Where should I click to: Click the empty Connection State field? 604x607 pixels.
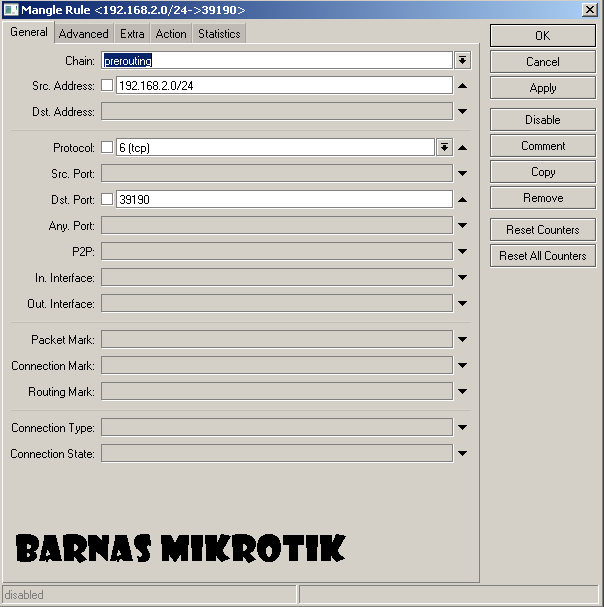(x=277, y=453)
